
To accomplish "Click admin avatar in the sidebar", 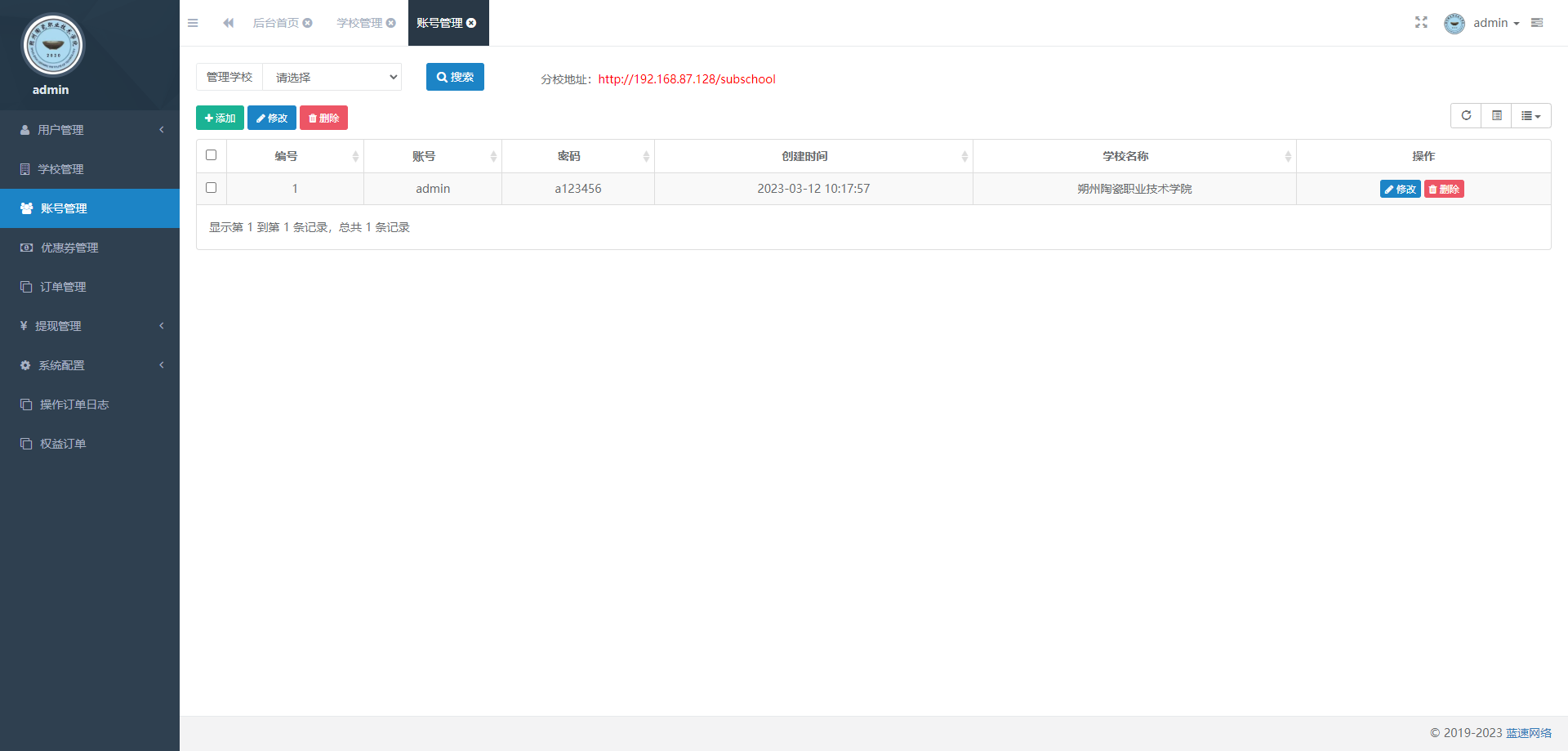I will coord(53,46).
